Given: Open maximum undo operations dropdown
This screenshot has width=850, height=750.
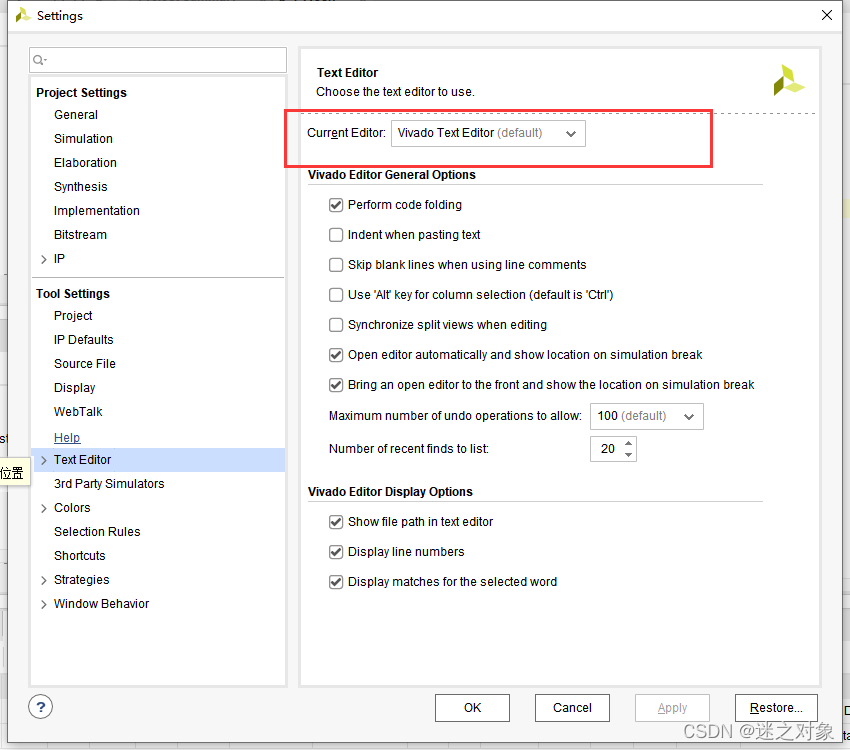Looking at the screenshot, I should point(647,416).
